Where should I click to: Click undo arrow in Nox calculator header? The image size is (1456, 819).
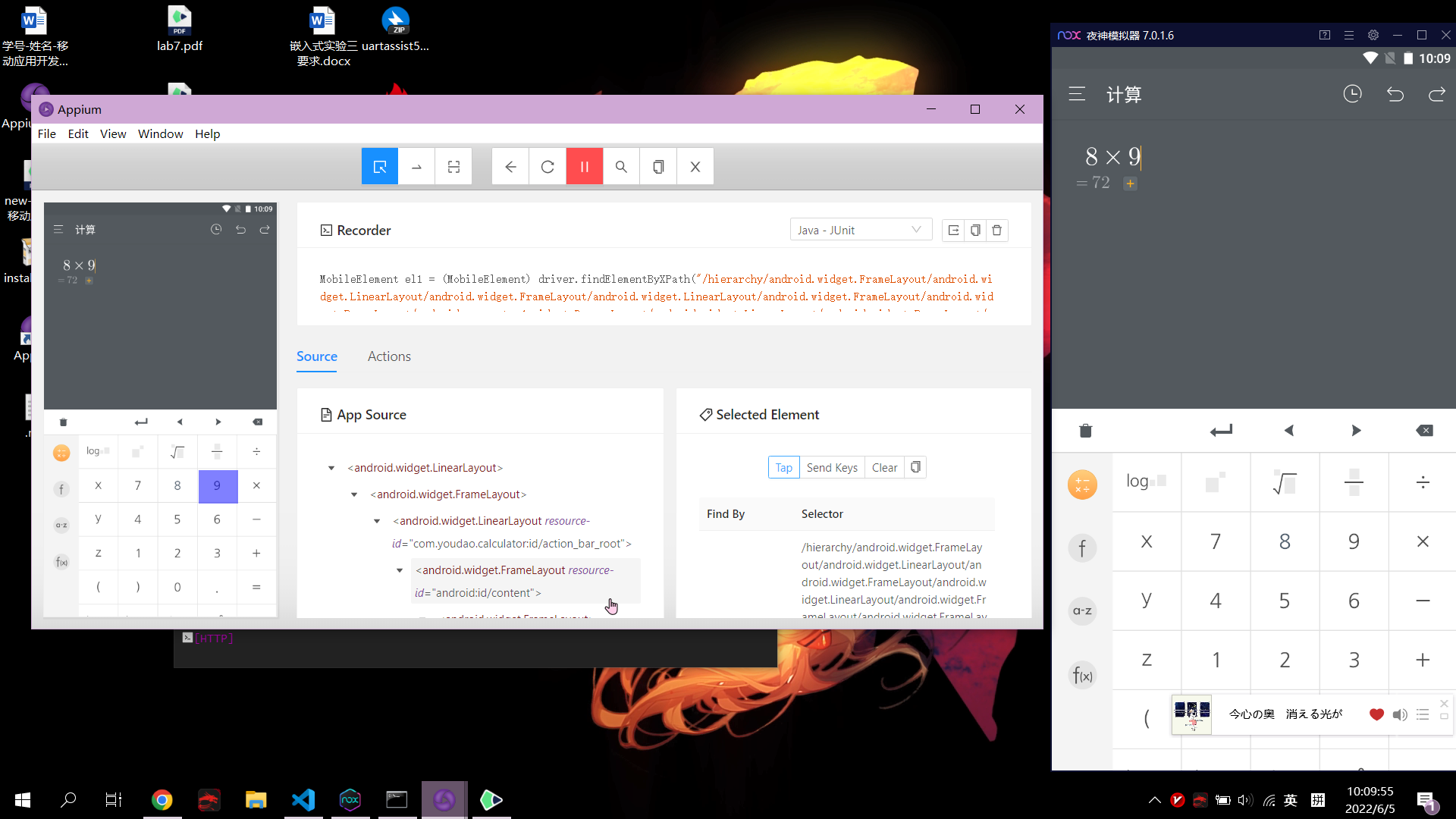click(1395, 94)
